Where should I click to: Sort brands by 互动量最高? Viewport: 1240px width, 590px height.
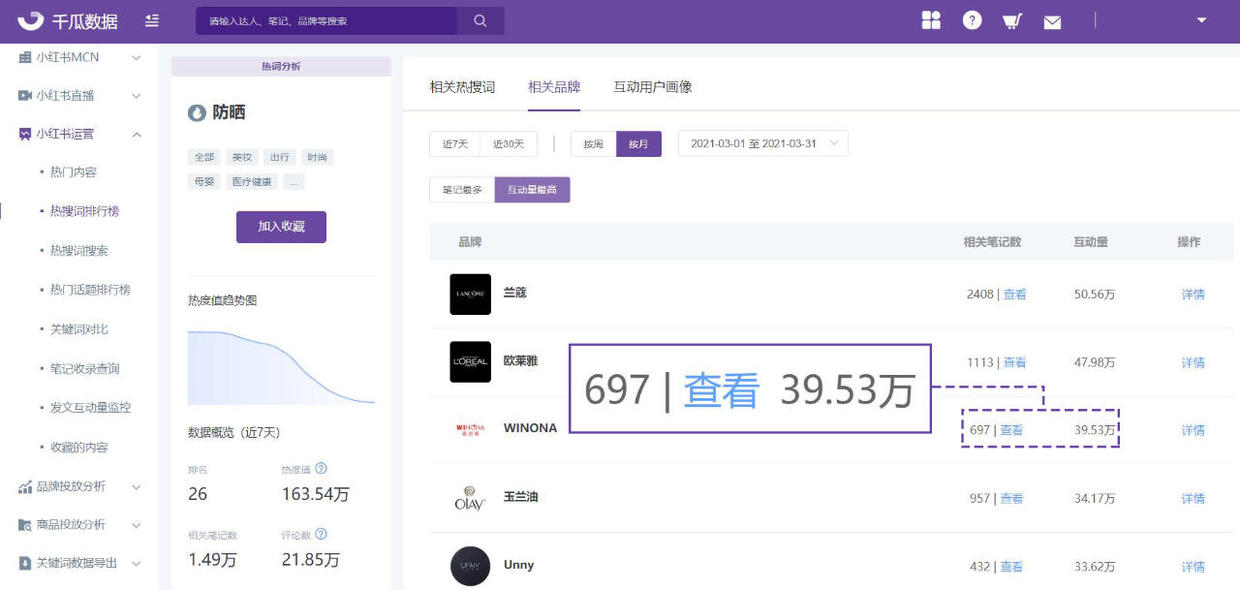pos(532,190)
